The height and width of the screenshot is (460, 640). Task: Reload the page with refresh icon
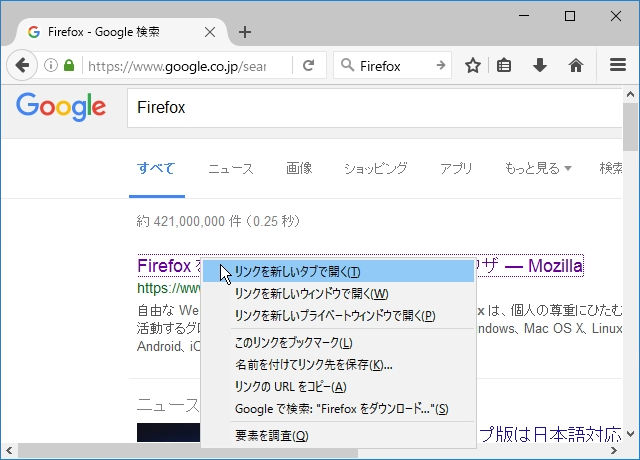(309, 65)
